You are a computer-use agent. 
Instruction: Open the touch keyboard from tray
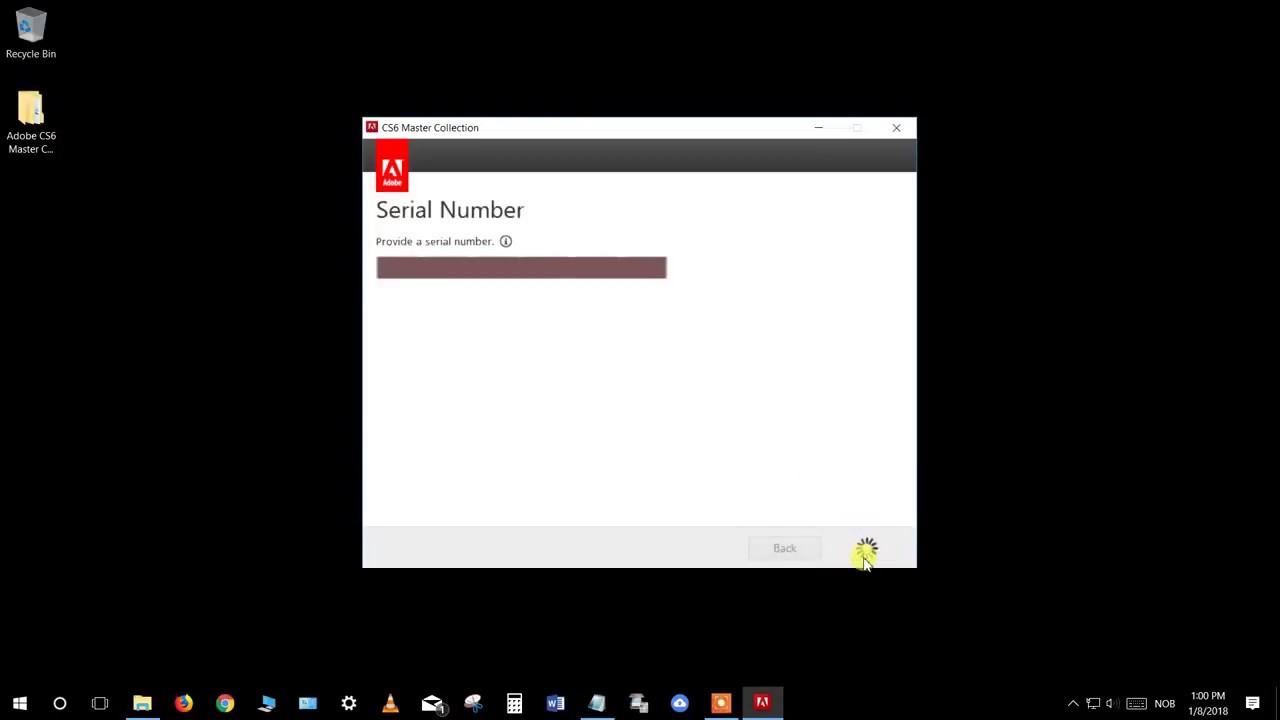click(1137, 704)
